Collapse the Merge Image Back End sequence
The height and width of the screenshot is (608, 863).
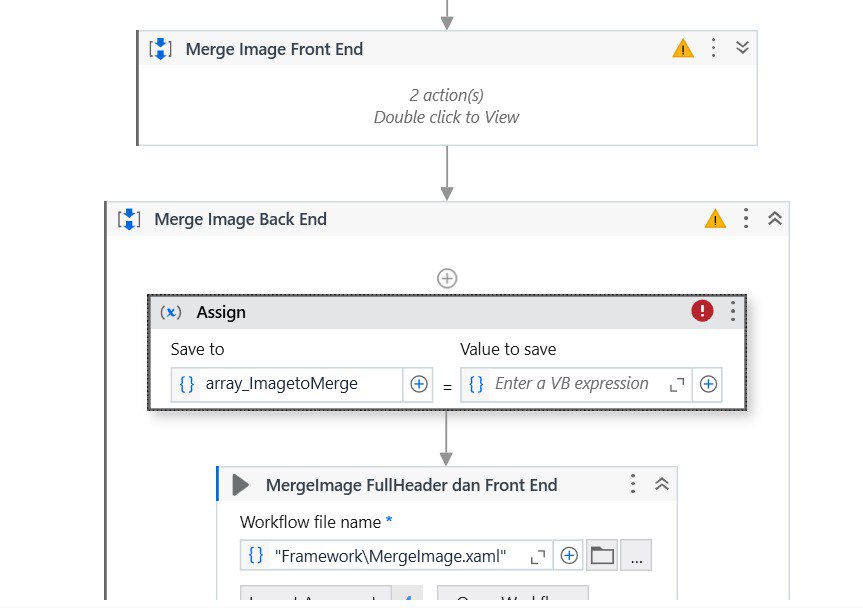[x=774, y=218]
